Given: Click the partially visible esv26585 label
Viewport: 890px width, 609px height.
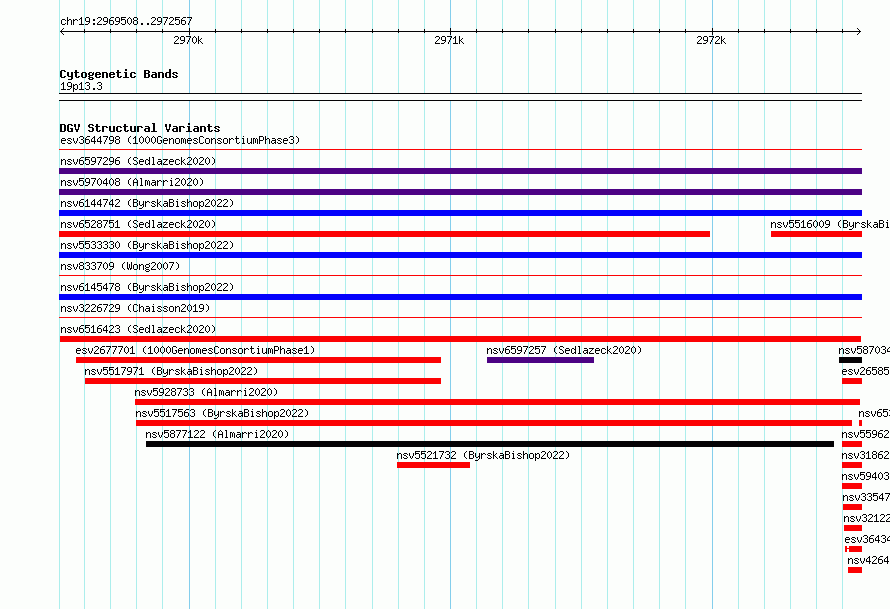Looking at the screenshot, I should [866, 371].
